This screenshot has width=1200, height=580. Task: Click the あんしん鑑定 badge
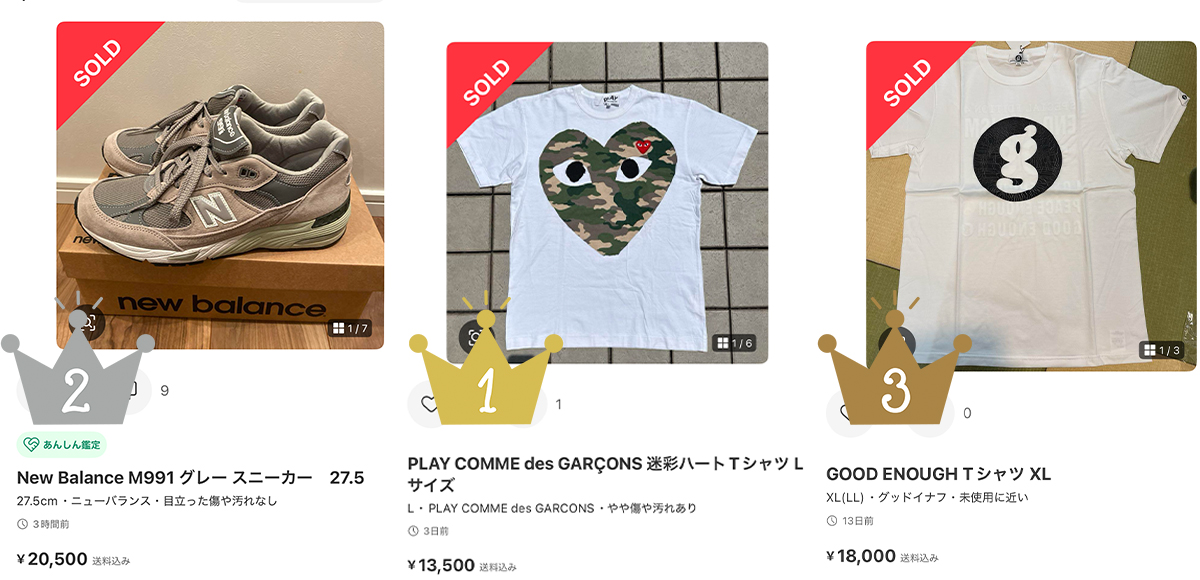coord(62,444)
